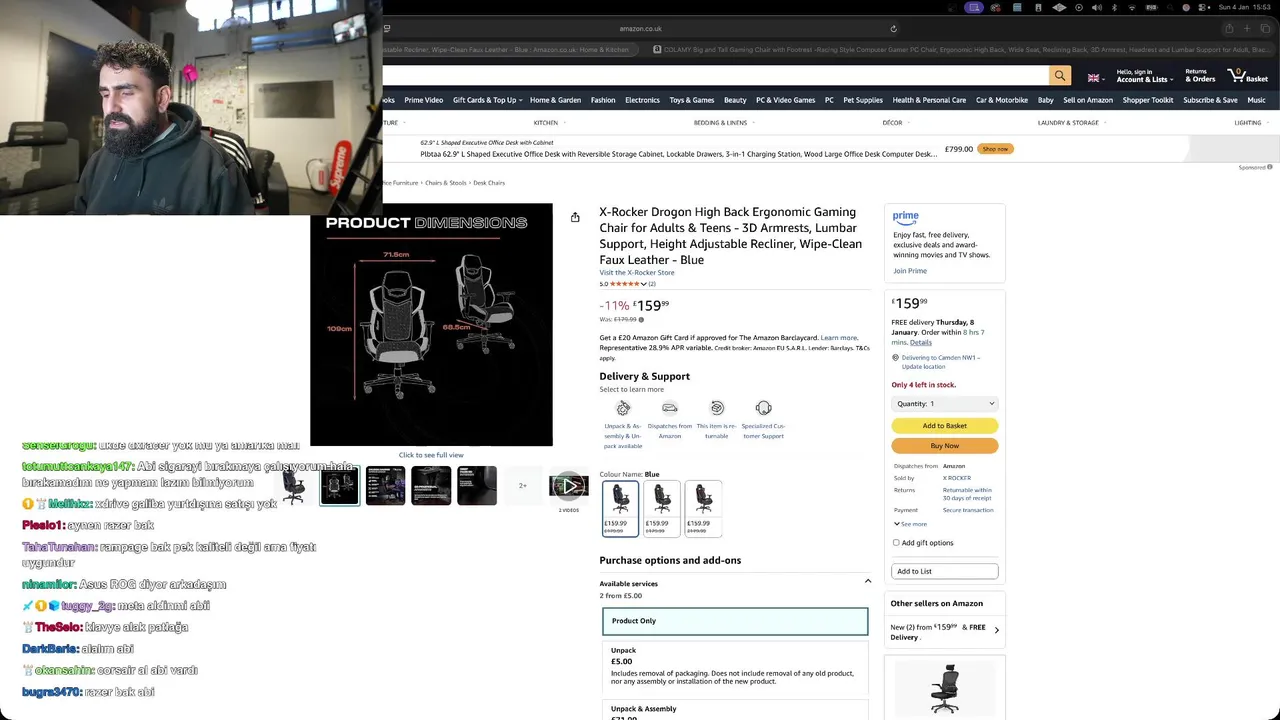Open the Electronics nav item
This screenshot has height=720, width=1280.
[642, 100]
